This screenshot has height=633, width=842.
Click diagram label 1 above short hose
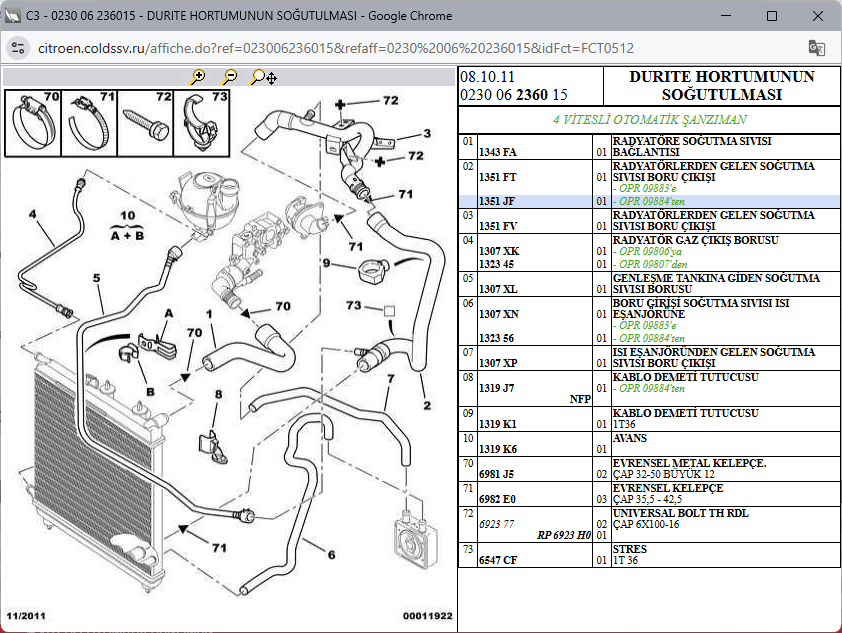tap(209, 314)
